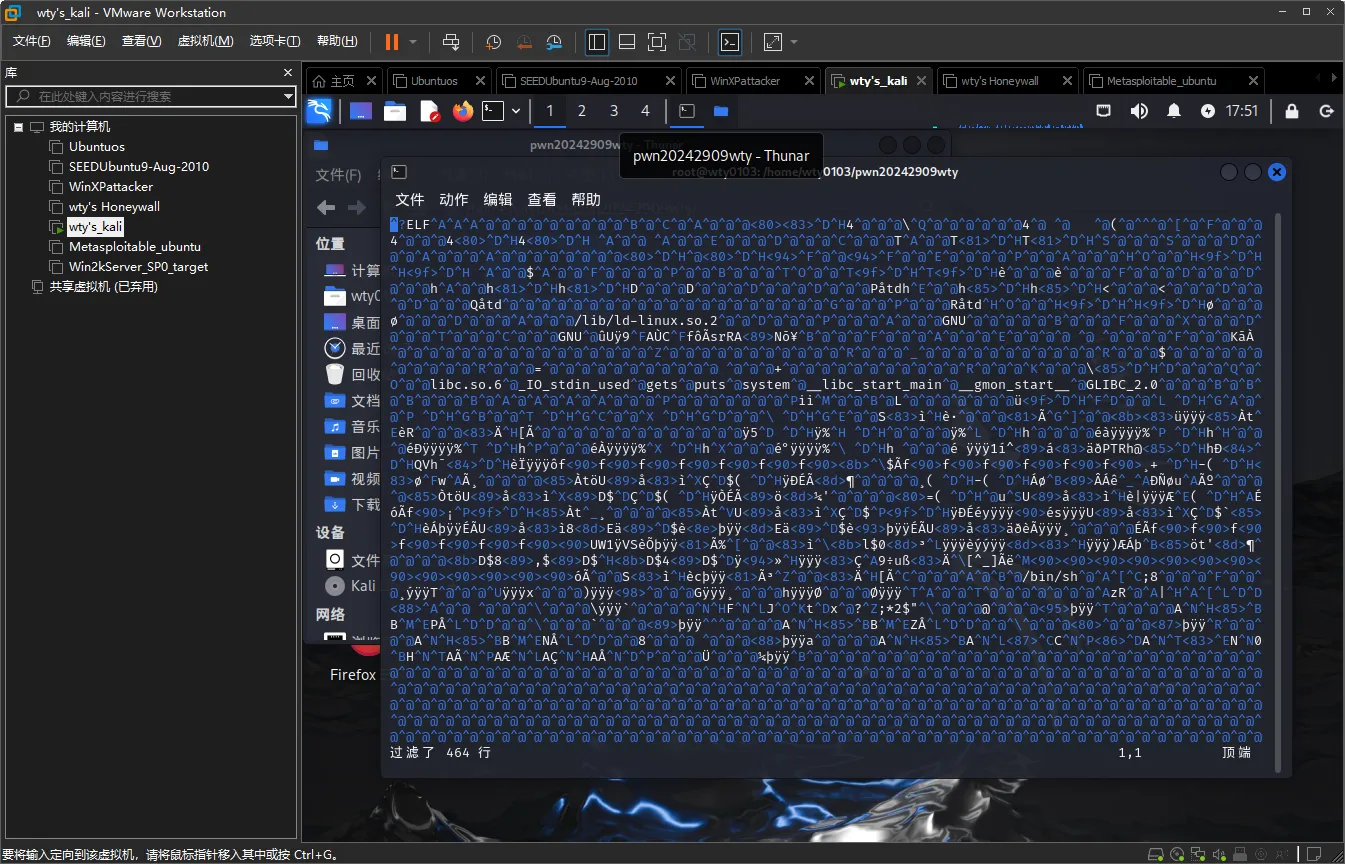
Task: Click the show desktop panel icon
Action: point(361,111)
